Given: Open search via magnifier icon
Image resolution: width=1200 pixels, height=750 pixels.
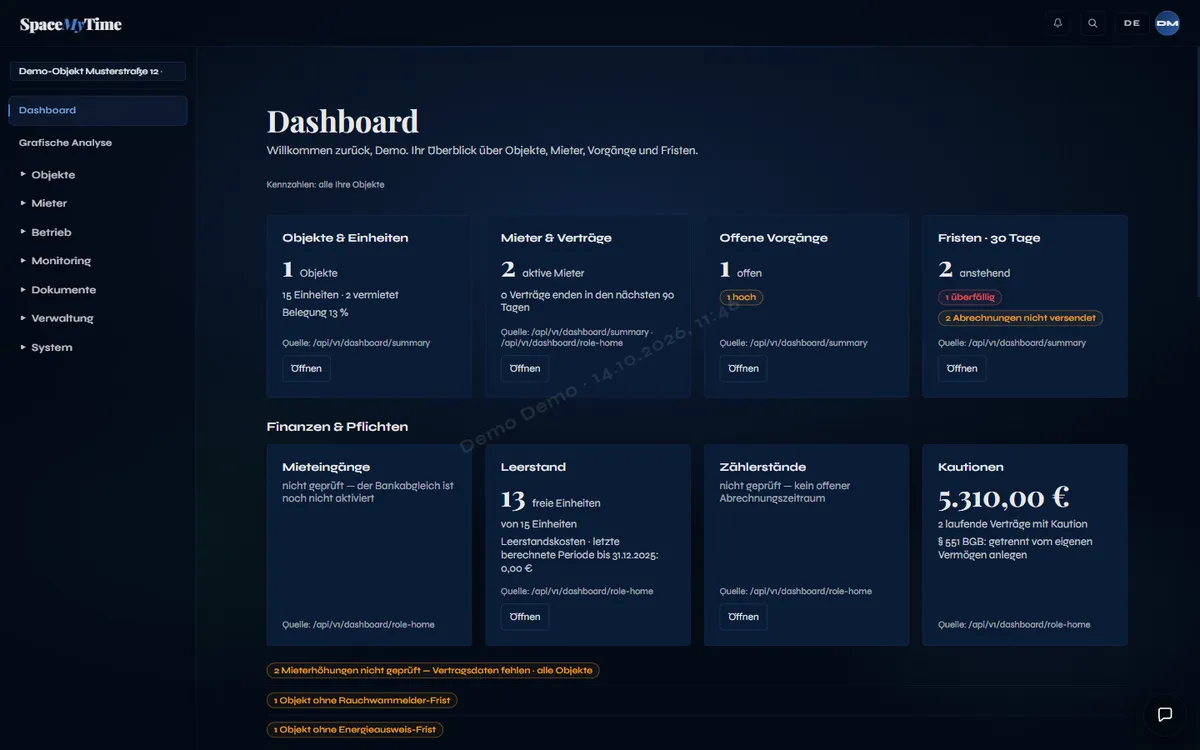Looking at the screenshot, I should [1093, 23].
